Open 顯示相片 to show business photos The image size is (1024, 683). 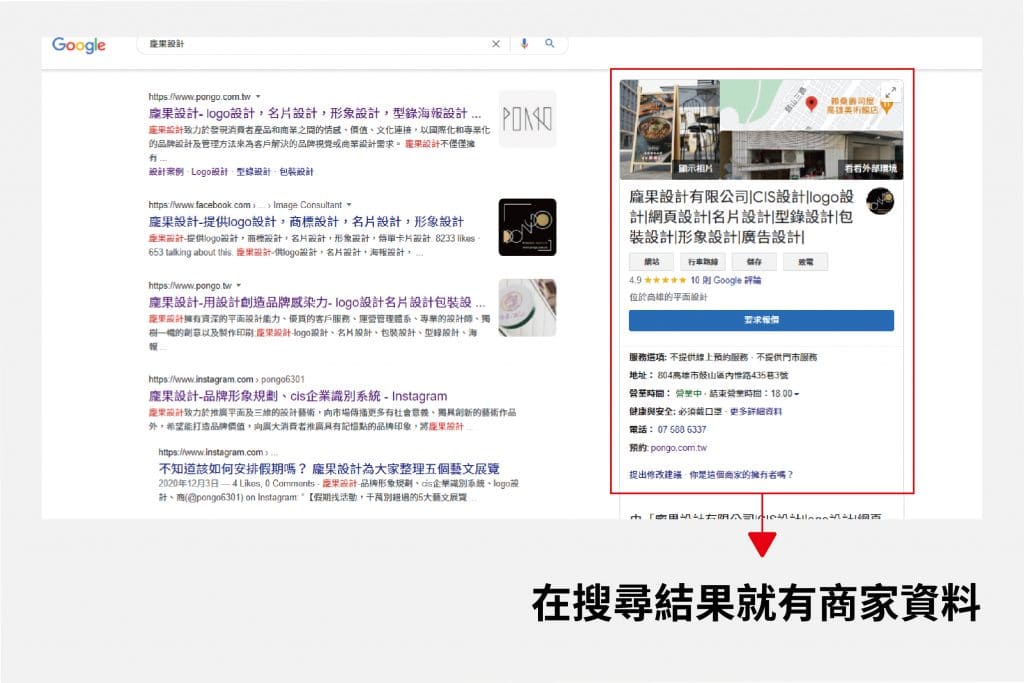[695, 168]
